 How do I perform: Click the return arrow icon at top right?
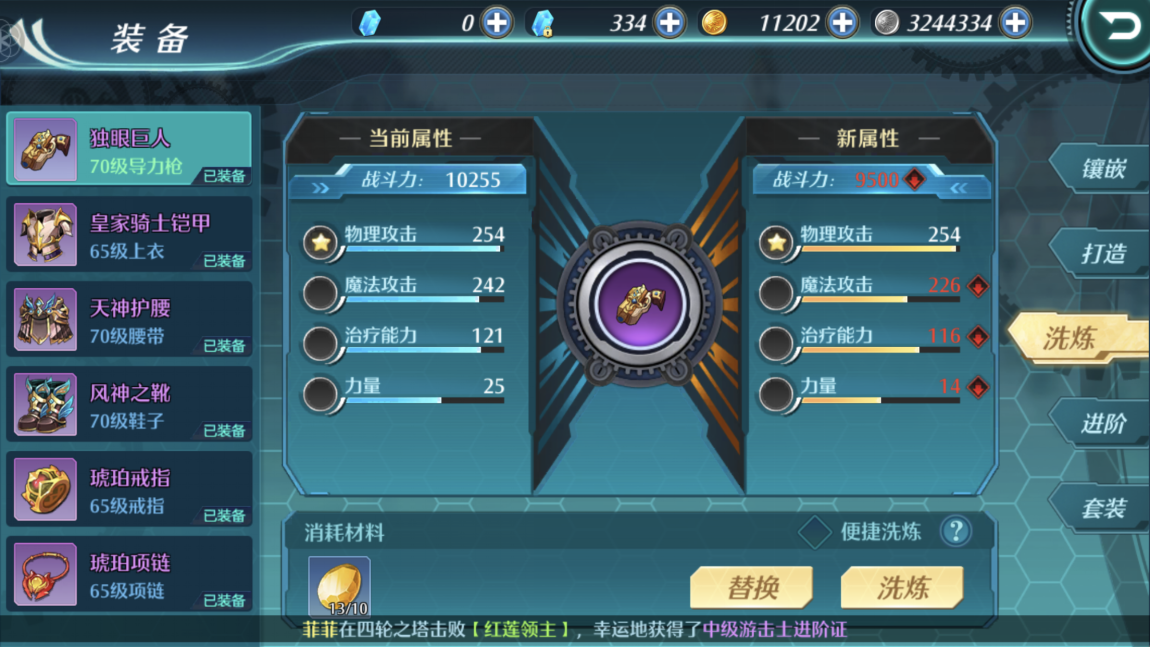[x=1118, y=29]
